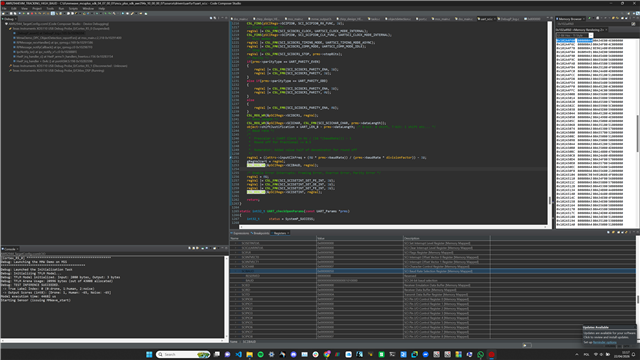This screenshot has height=360, width=640.
Task: Switch to the Breakpoints tab
Action: [x=261, y=233]
